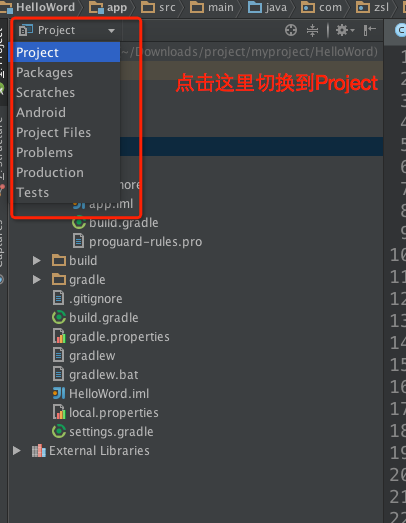Click the build.gradle file icon under app

coord(79,222)
